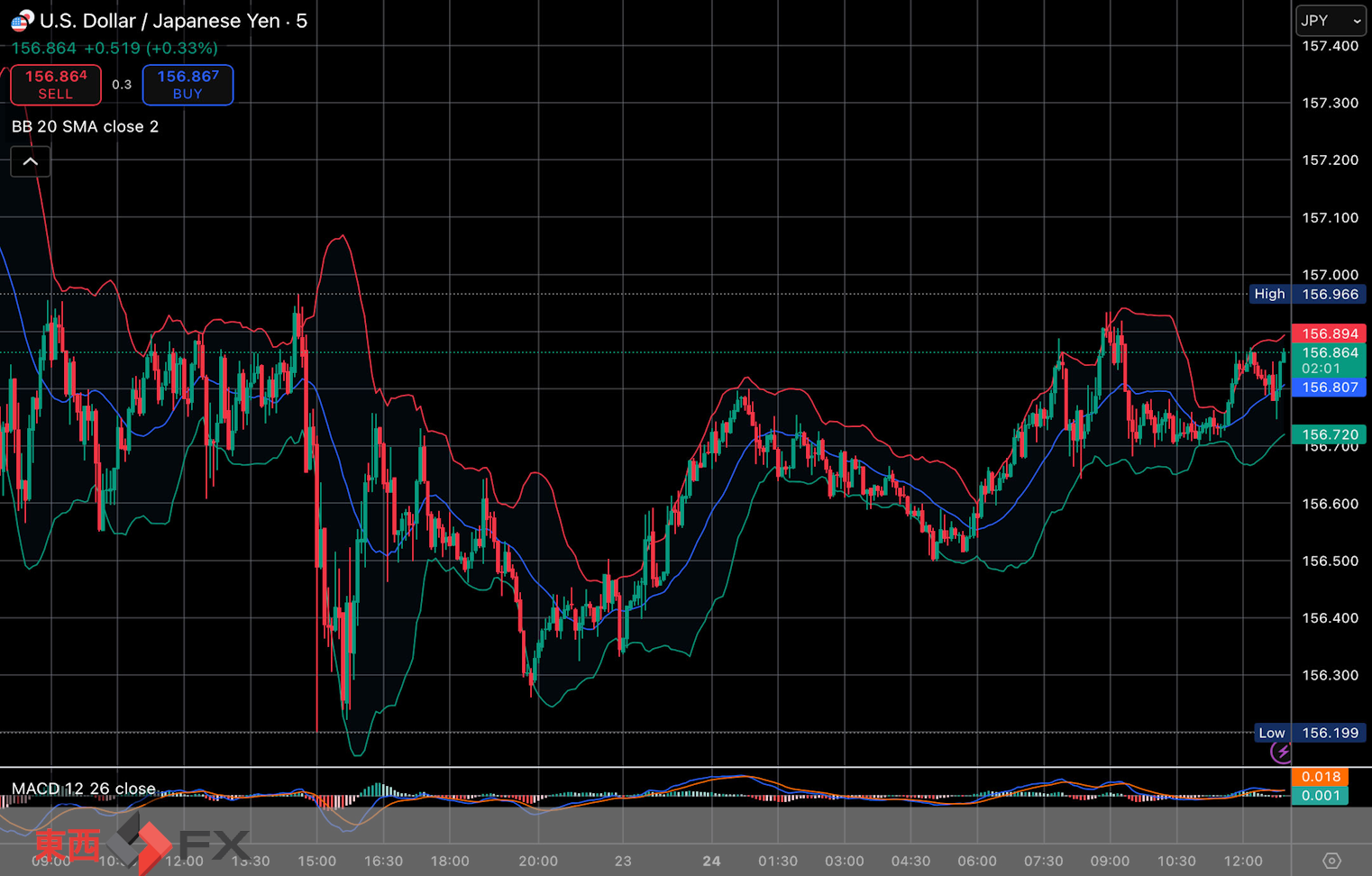The width and height of the screenshot is (1372, 876).
Task: Click the USD/JPY flag icon
Action: [x=22, y=20]
